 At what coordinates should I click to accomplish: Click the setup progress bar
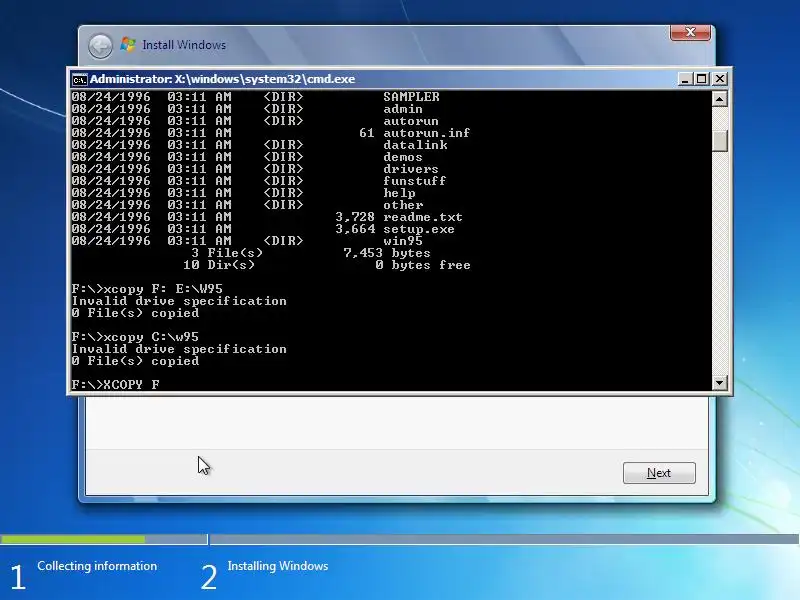(400, 539)
